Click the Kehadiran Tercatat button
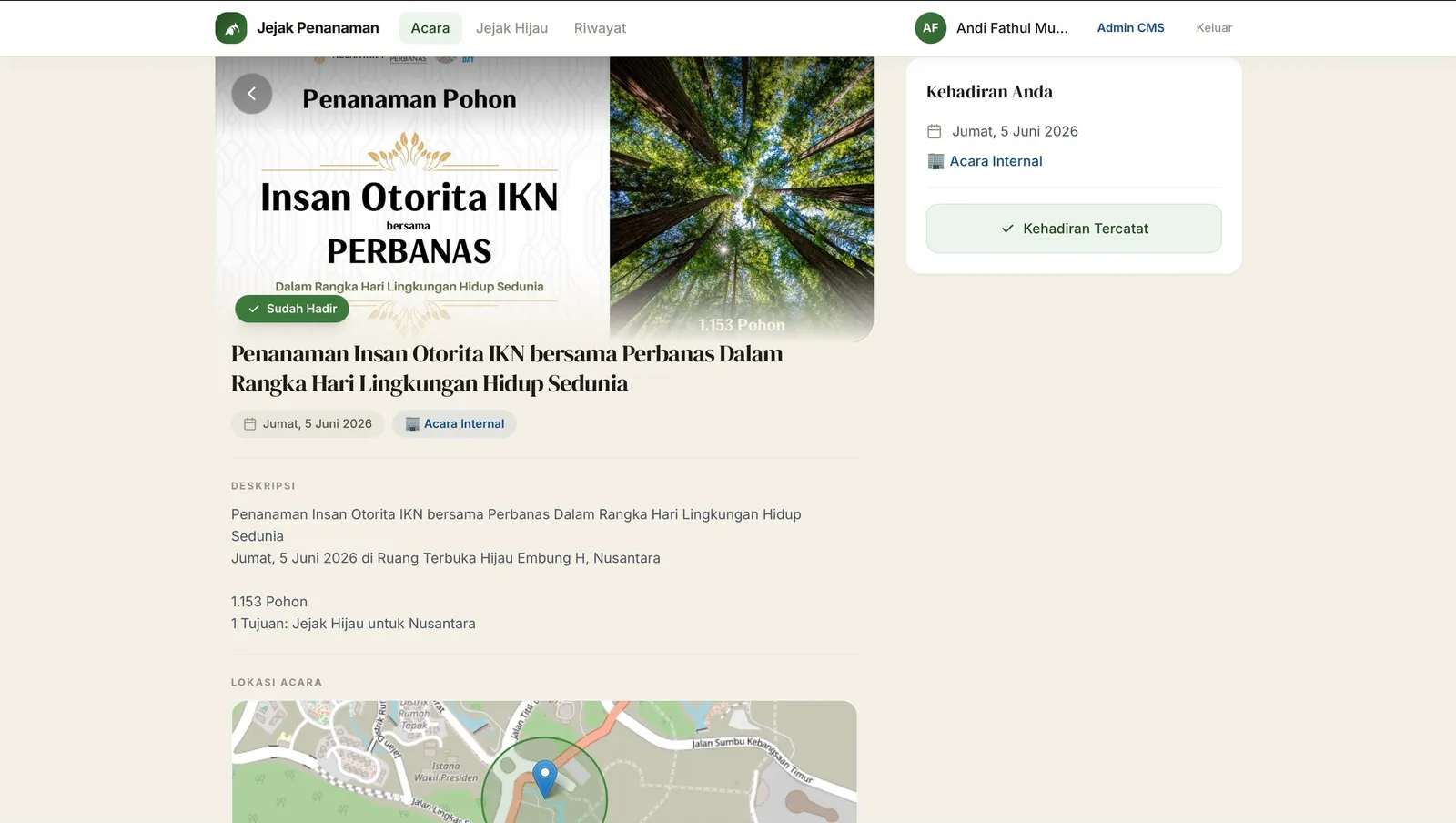The height and width of the screenshot is (823, 1456). (x=1074, y=229)
